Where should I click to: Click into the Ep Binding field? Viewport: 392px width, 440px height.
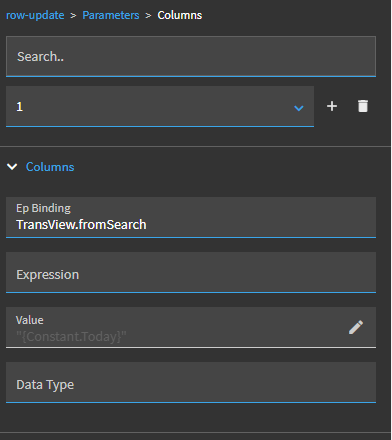pyautogui.click(x=191, y=217)
